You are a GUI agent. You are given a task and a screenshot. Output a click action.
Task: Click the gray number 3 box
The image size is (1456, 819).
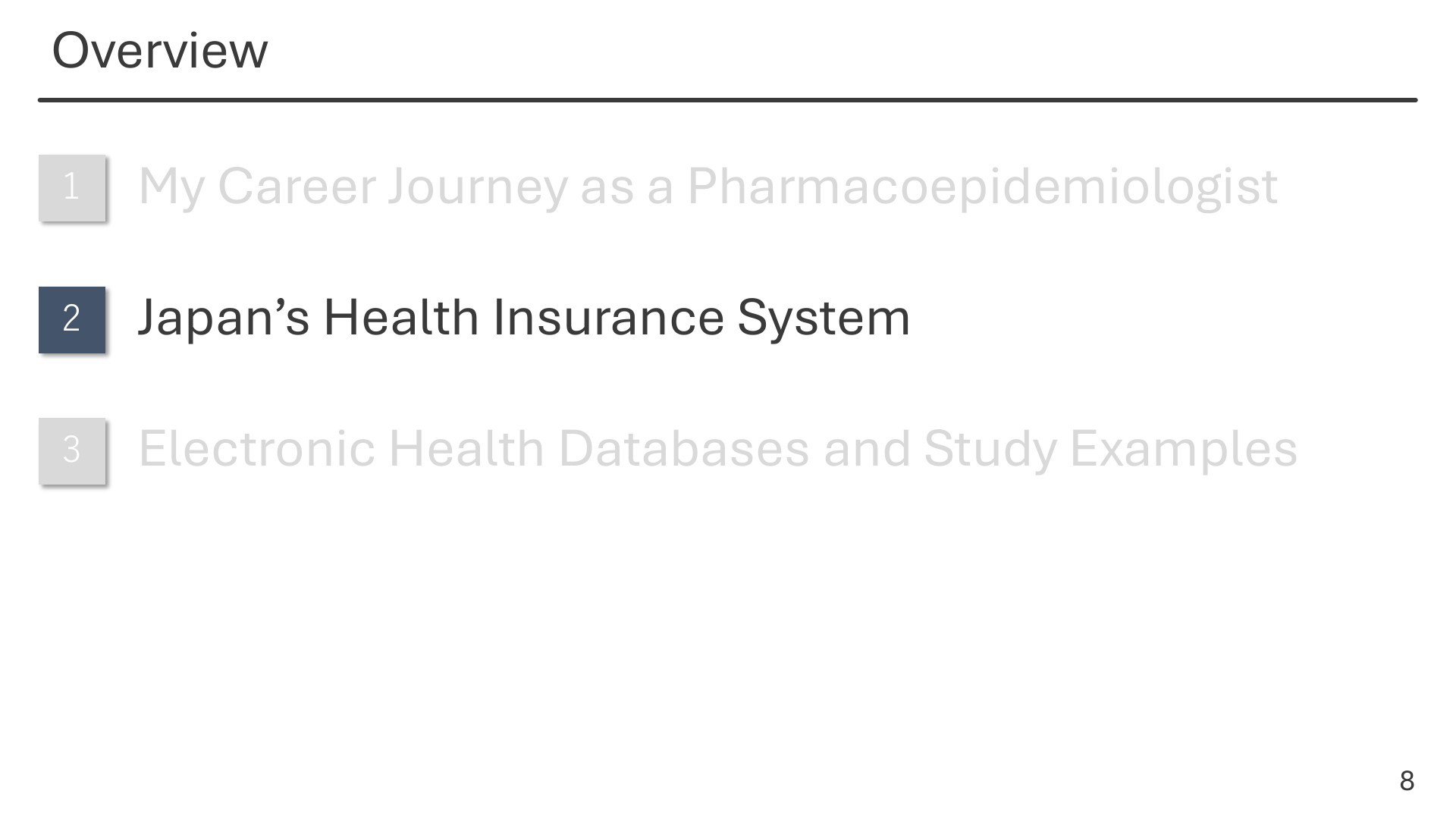point(72,450)
